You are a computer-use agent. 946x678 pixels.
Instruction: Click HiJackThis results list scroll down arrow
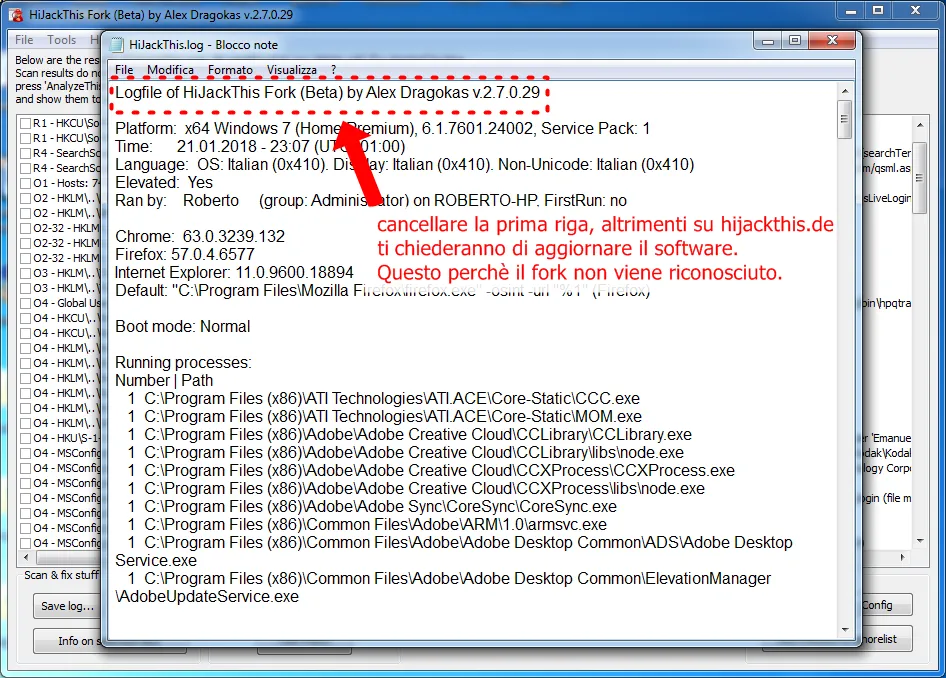920,540
